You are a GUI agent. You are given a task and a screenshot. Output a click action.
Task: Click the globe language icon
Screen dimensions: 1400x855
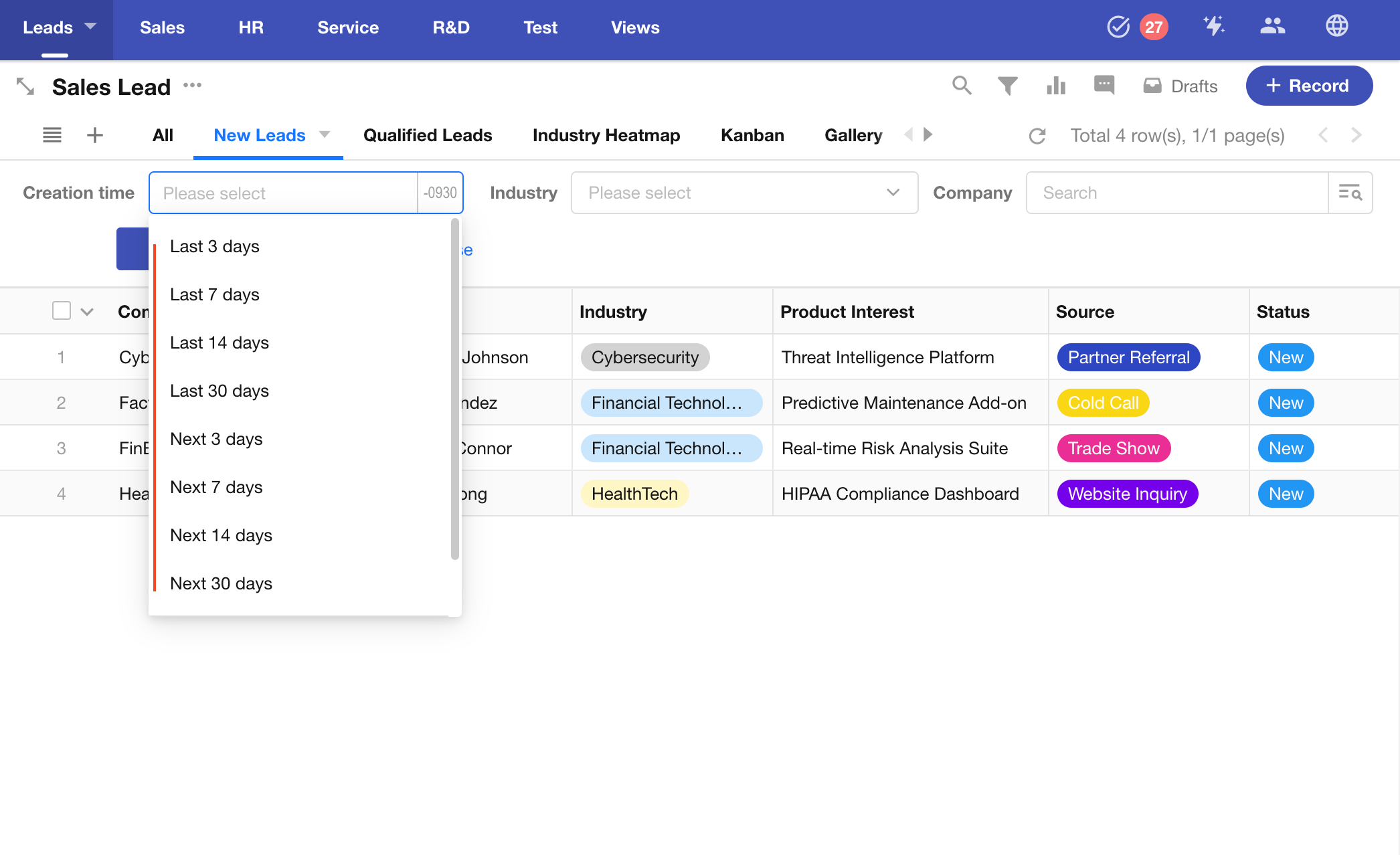click(x=1336, y=27)
